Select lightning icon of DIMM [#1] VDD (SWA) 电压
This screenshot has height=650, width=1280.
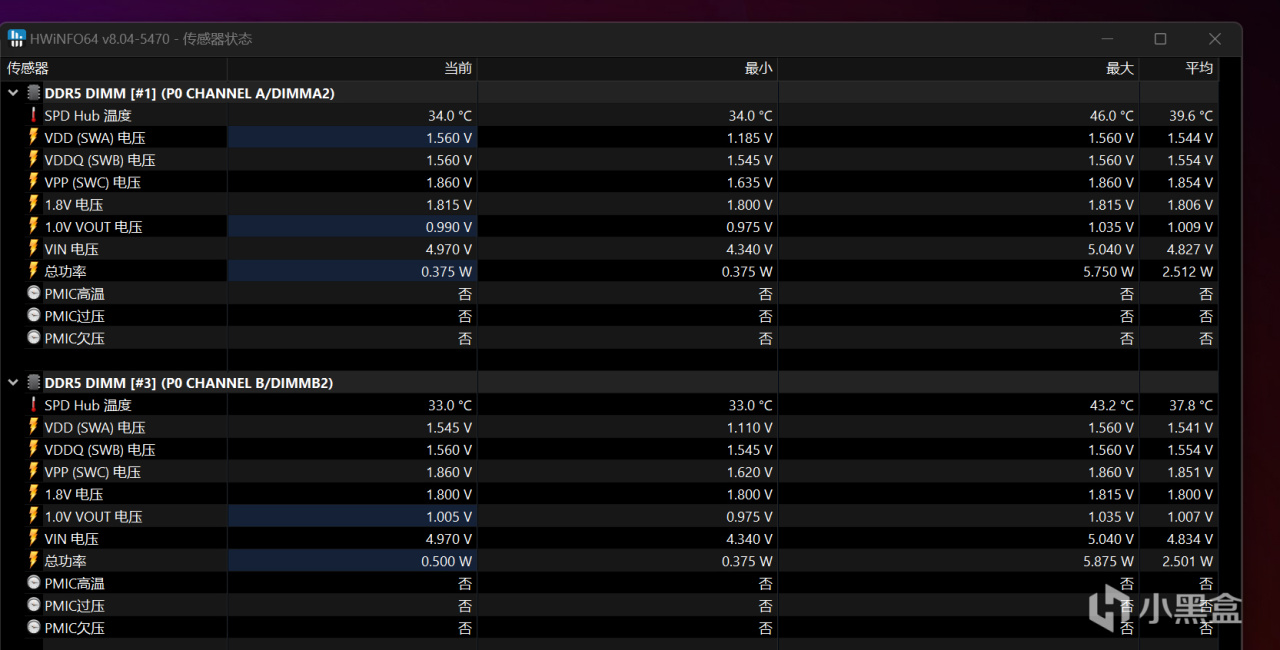34,138
